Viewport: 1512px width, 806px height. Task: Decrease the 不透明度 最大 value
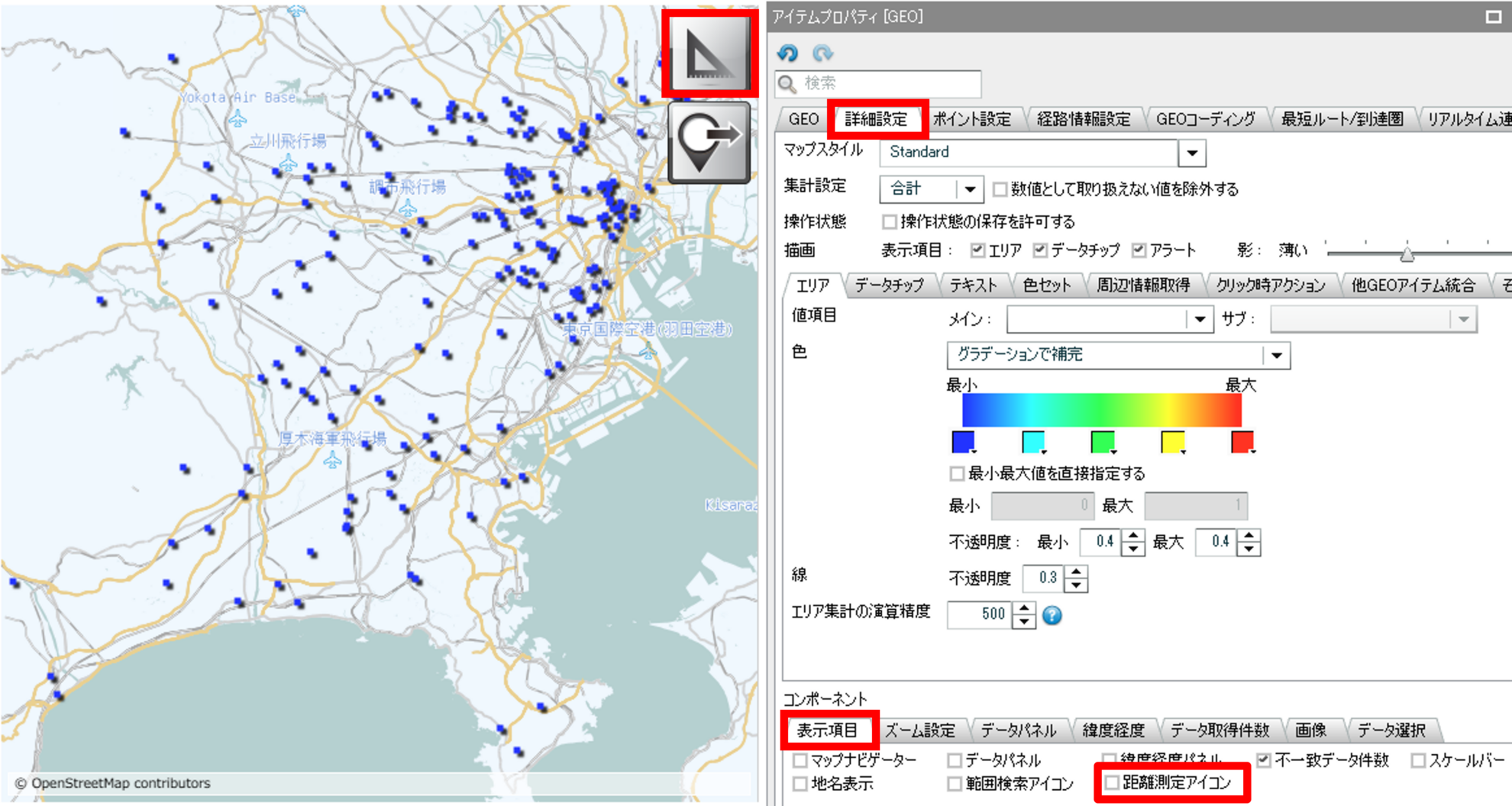[x=1249, y=549]
